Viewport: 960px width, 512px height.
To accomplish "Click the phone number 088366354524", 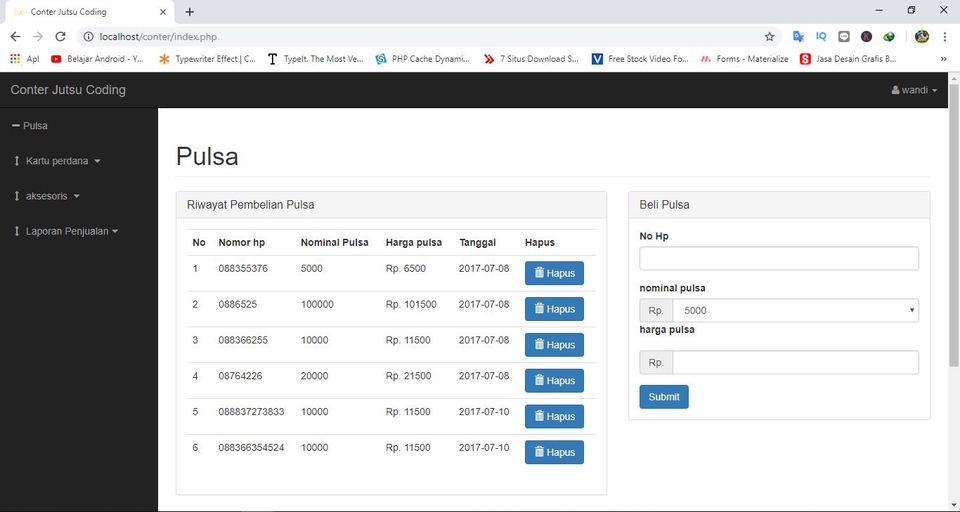I will [251, 448].
